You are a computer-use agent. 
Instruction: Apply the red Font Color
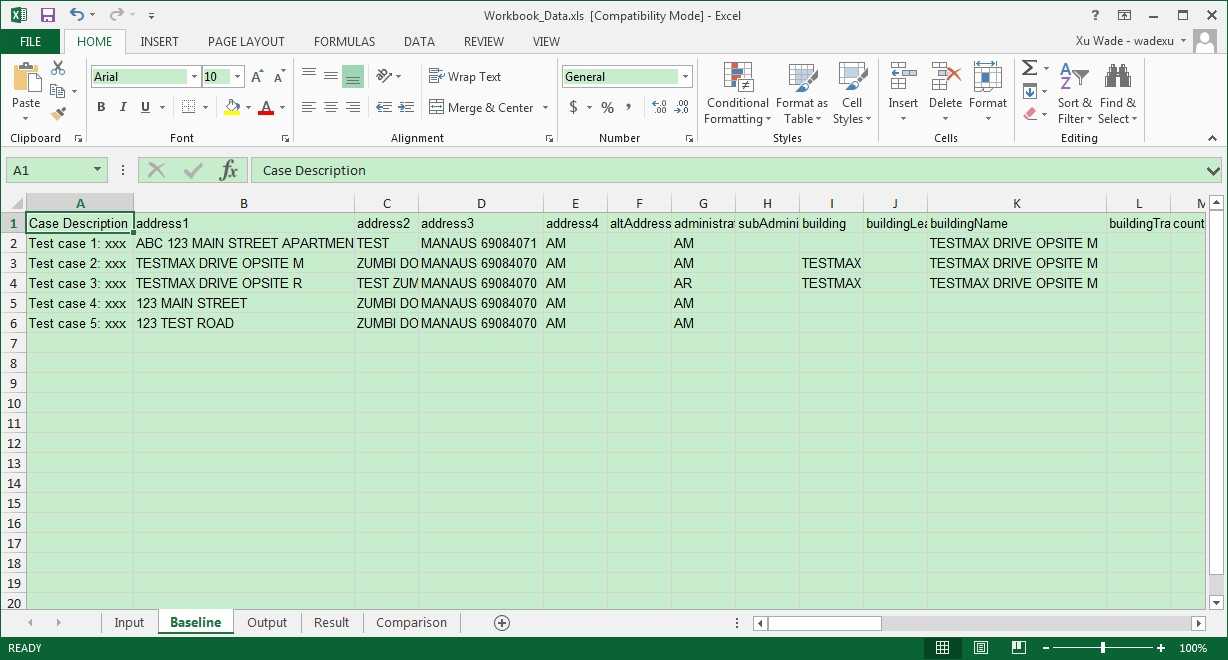tap(266, 107)
